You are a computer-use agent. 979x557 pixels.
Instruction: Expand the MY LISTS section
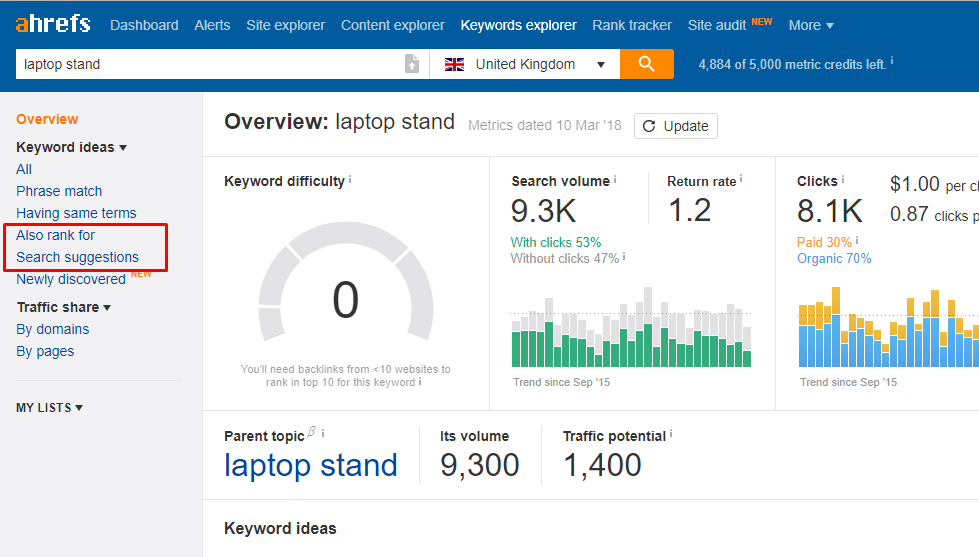pyautogui.click(x=49, y=408)
